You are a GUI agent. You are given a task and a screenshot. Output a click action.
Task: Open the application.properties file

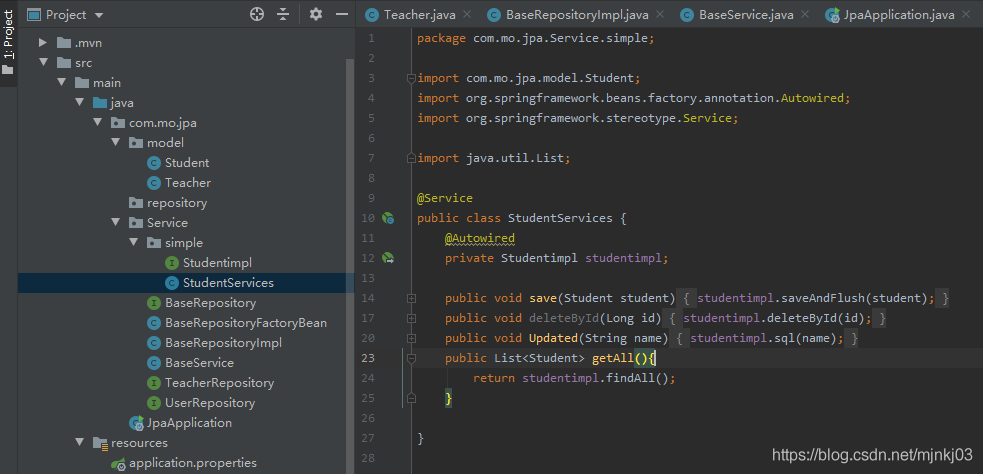coord(192,463)
